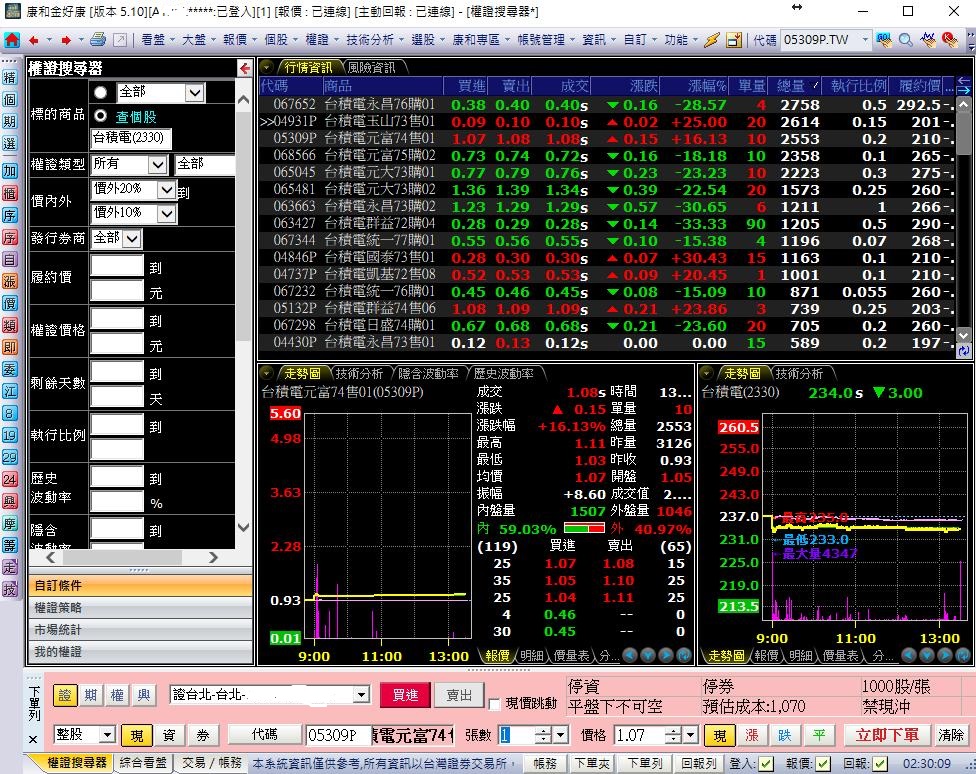This screenshot has width=976, height=774.
Task: Collapse panel with red arrow beside 權證搜尋器
Action: (244, 68)
